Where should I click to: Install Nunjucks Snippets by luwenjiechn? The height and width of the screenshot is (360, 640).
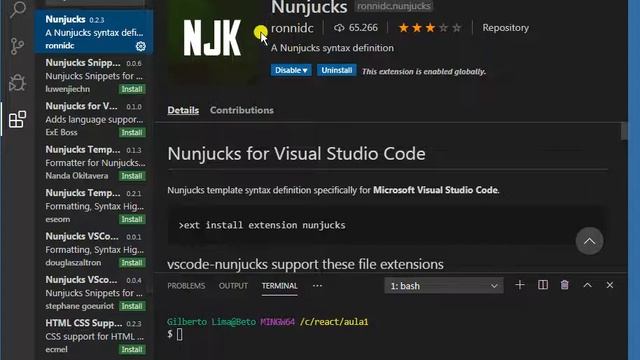point(132,89)
